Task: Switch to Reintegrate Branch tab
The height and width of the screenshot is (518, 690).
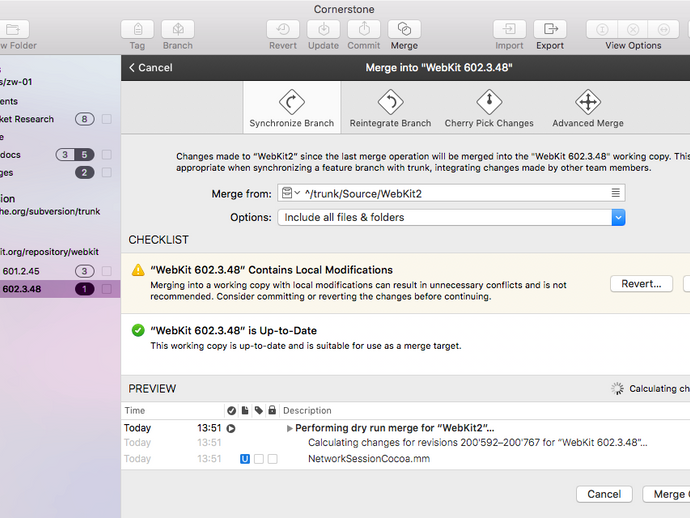Action: pos(390,108)
